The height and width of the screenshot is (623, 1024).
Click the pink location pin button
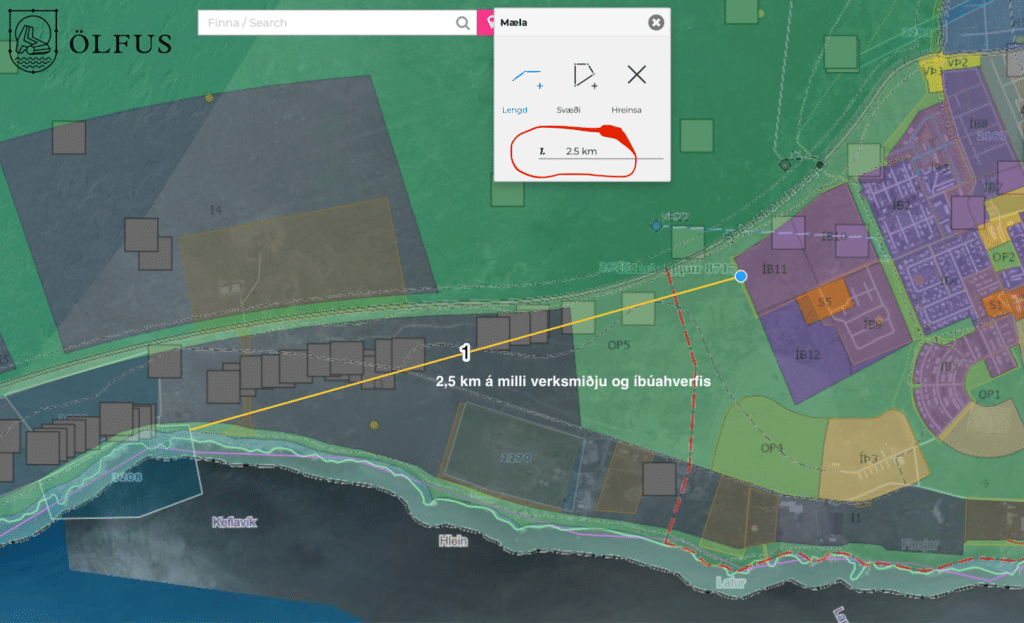click(x=486, y=23)
